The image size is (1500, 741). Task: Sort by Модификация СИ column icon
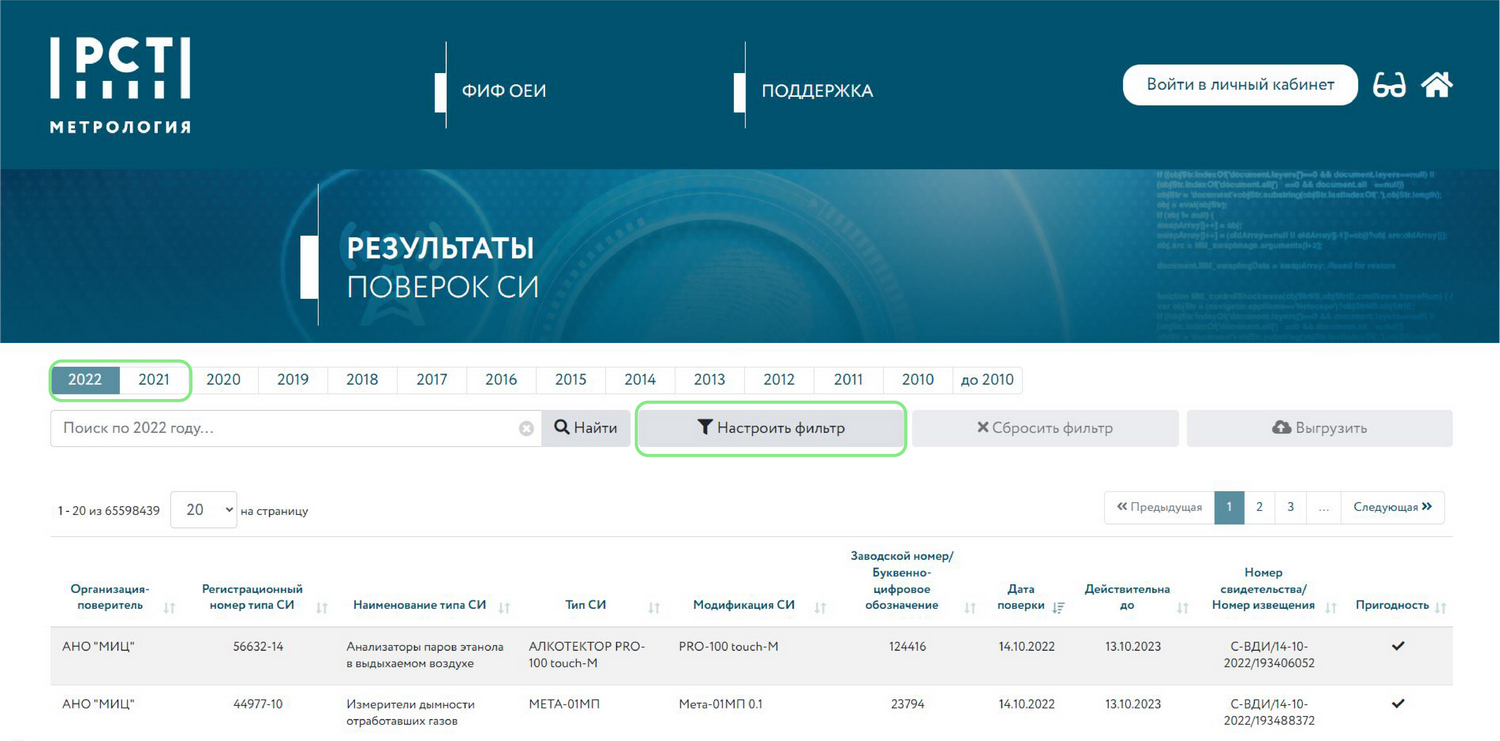[820, 607]
